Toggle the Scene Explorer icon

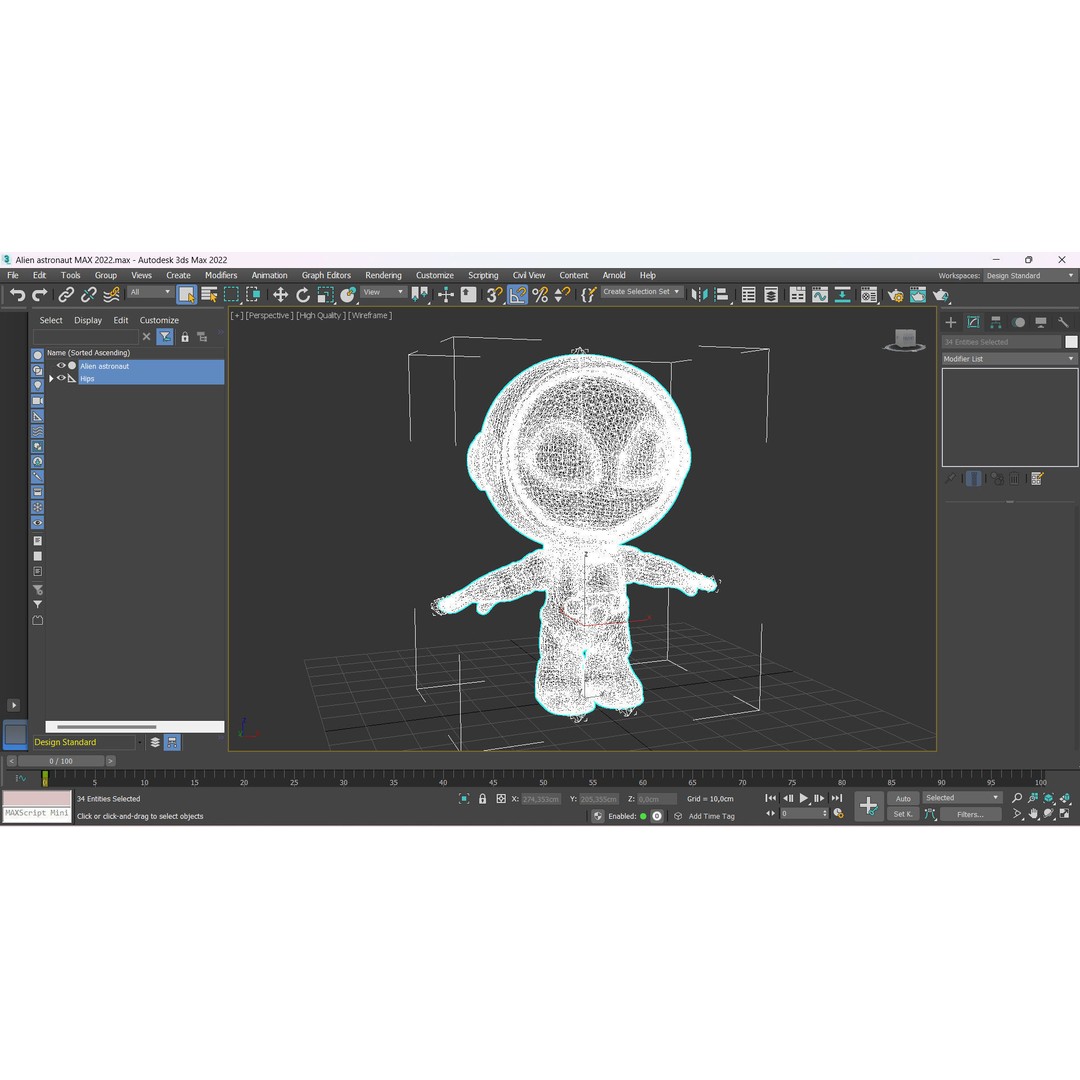click(749, 295)
